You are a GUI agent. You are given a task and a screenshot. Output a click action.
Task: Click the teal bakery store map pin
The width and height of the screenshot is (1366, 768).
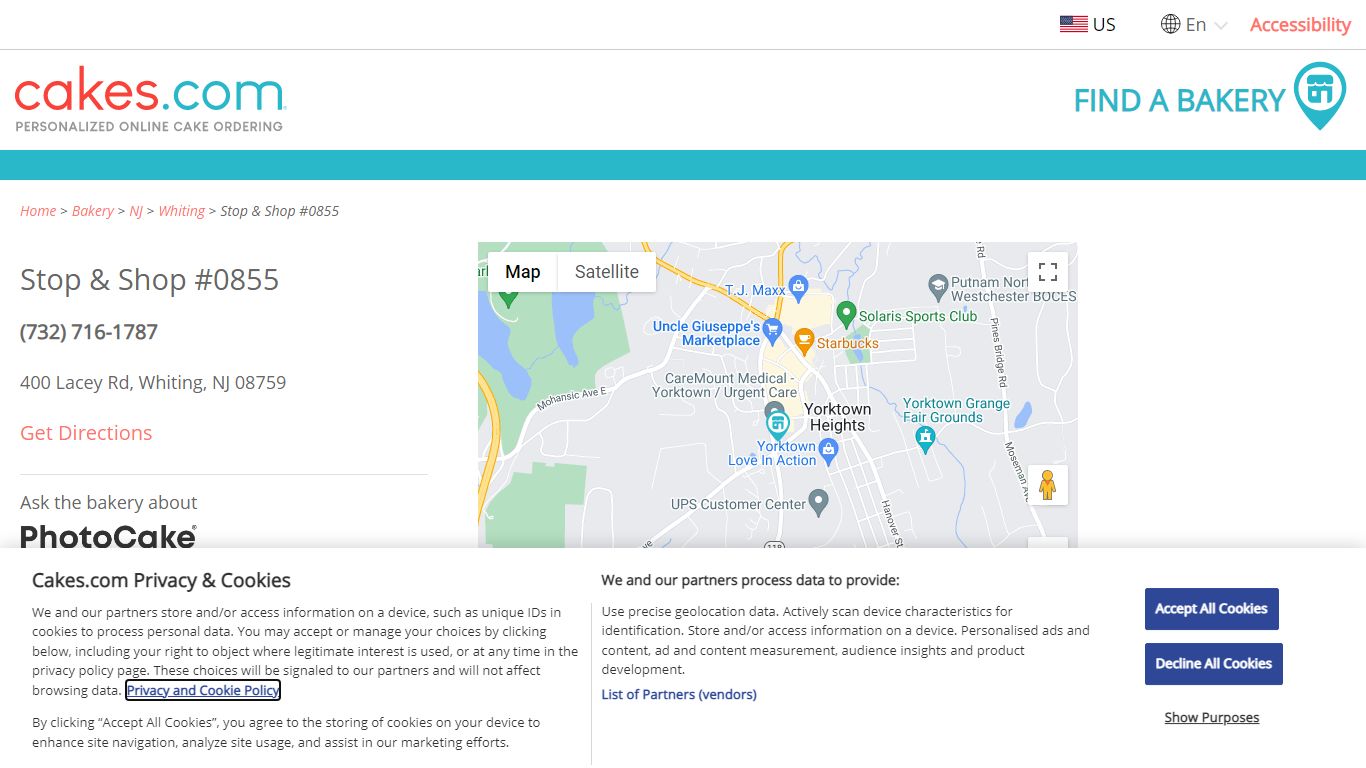pos(777,424)
